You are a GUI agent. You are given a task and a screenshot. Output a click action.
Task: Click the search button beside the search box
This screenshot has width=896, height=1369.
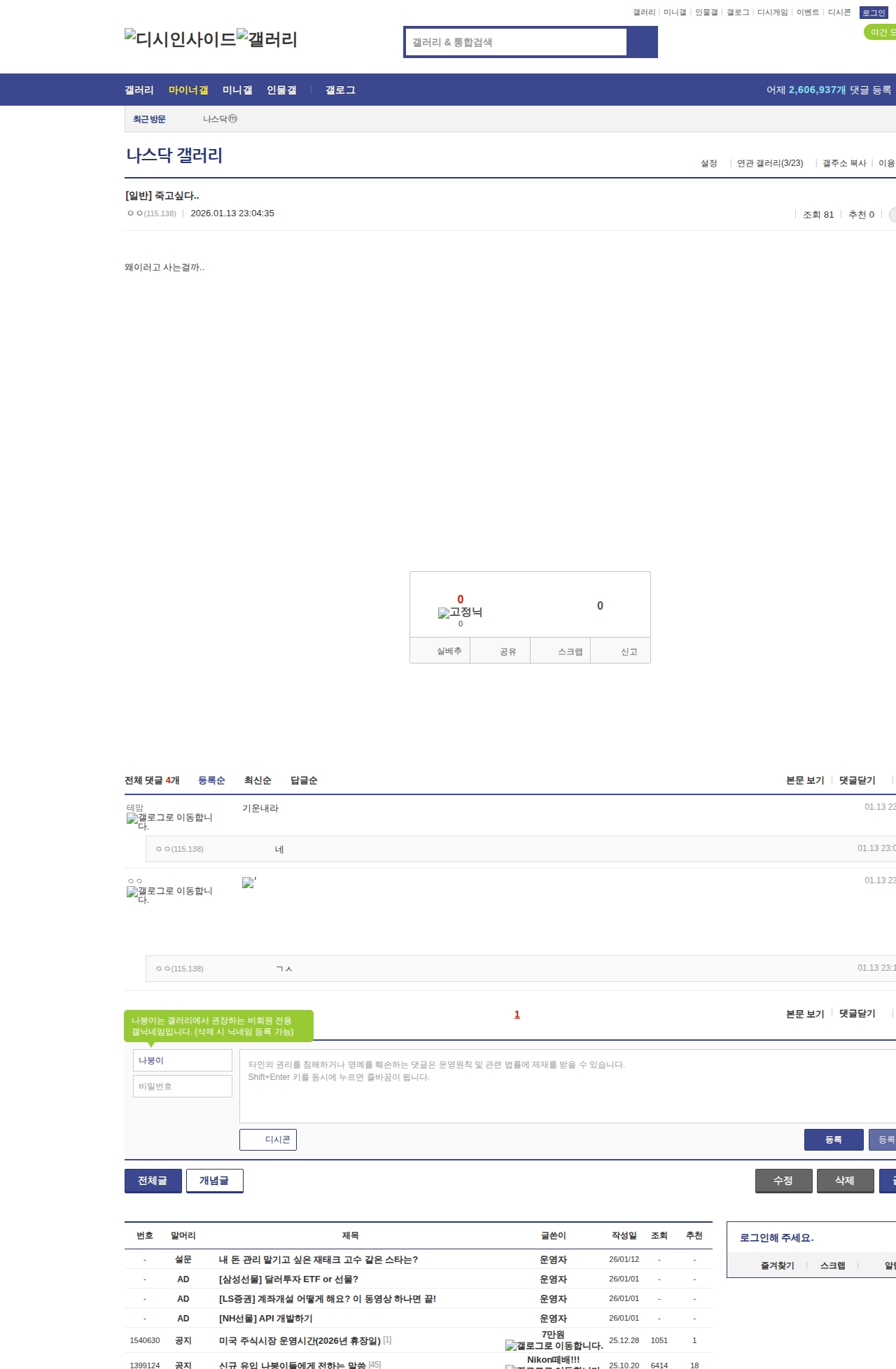(642, 42)
